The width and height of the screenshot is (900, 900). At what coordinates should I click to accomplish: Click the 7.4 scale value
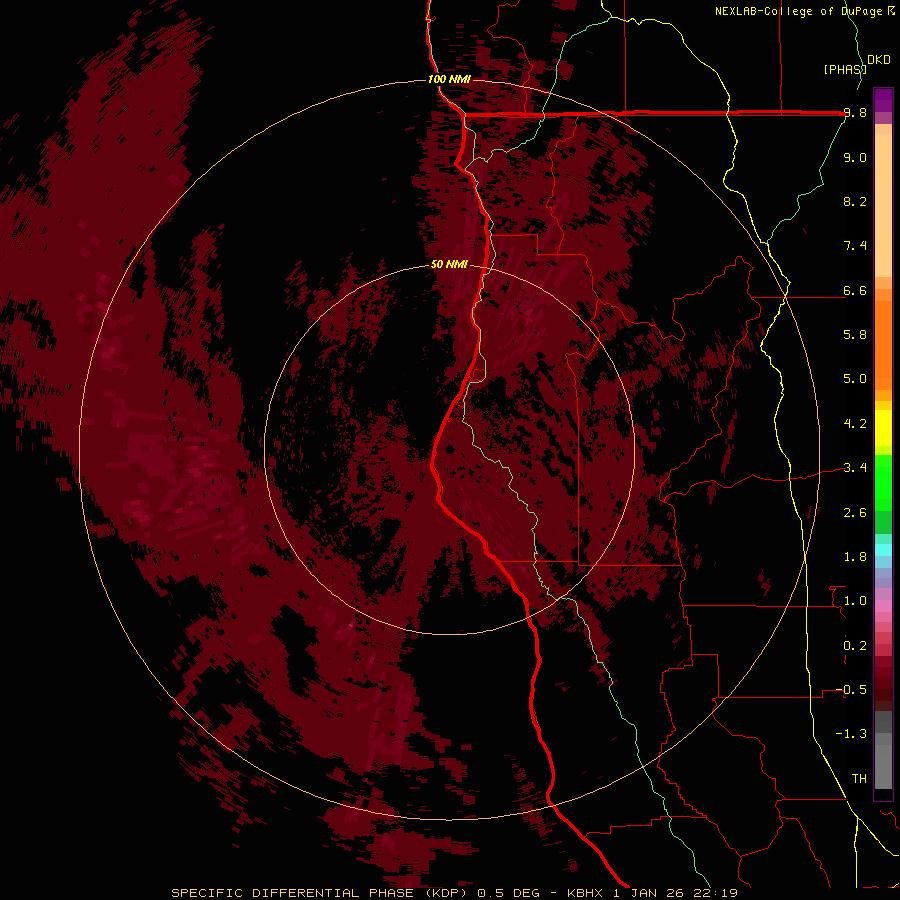click(x=855, y=246)
